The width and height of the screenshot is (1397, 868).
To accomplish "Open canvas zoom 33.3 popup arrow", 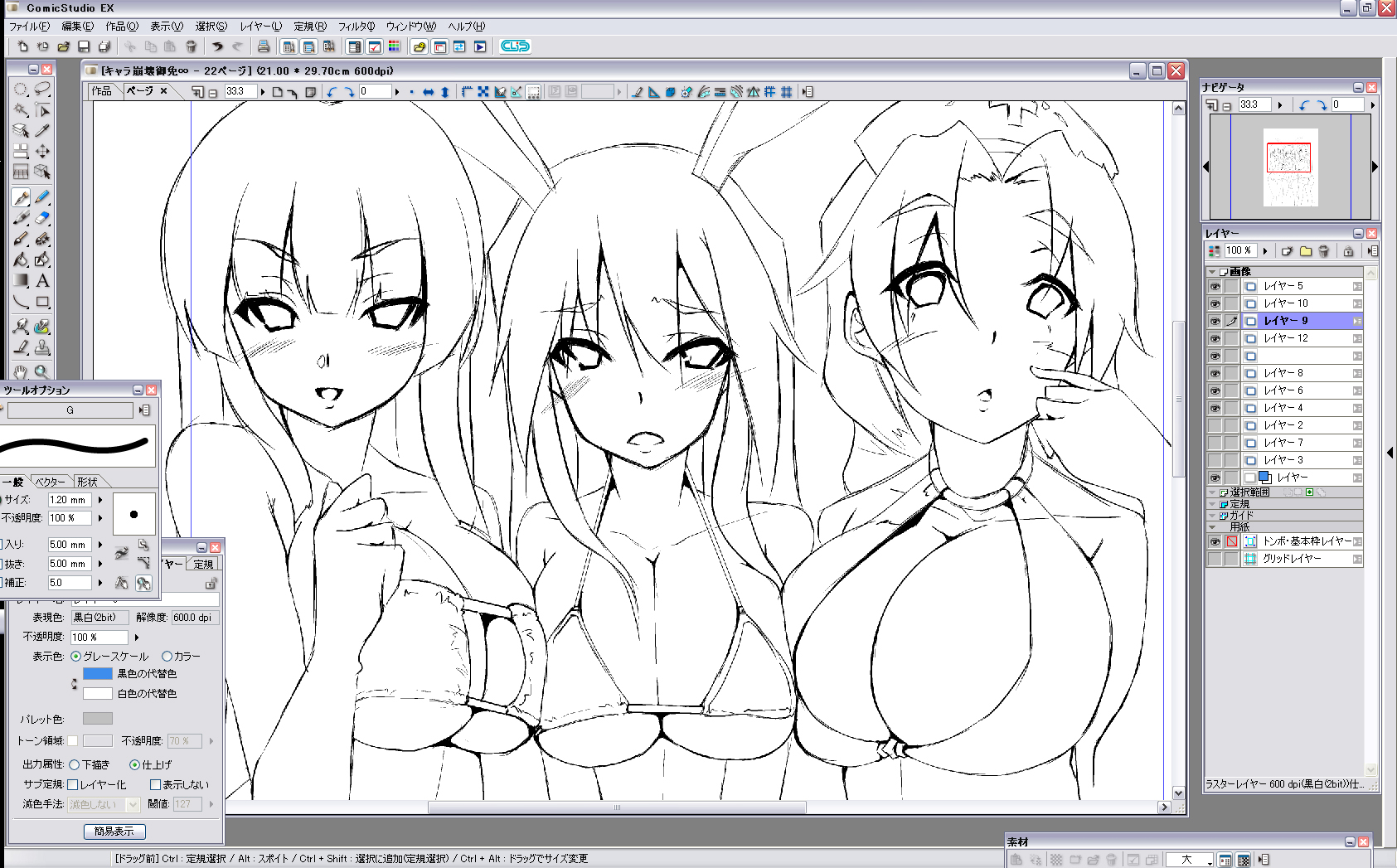I will point(263,92).
